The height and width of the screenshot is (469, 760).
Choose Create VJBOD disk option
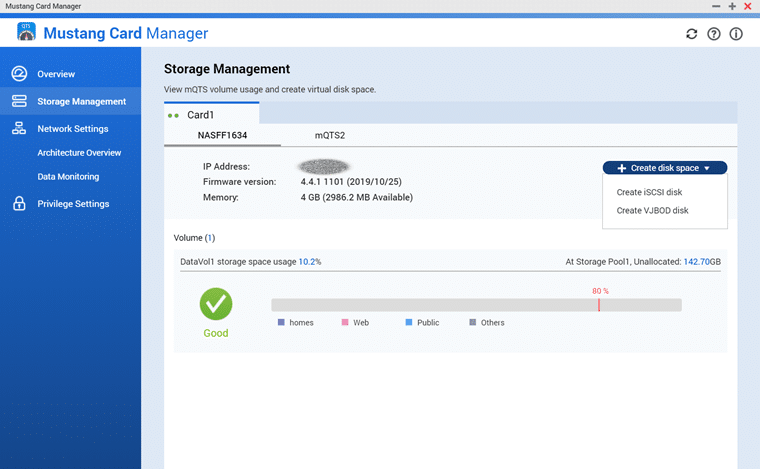(x=652, y=211)
